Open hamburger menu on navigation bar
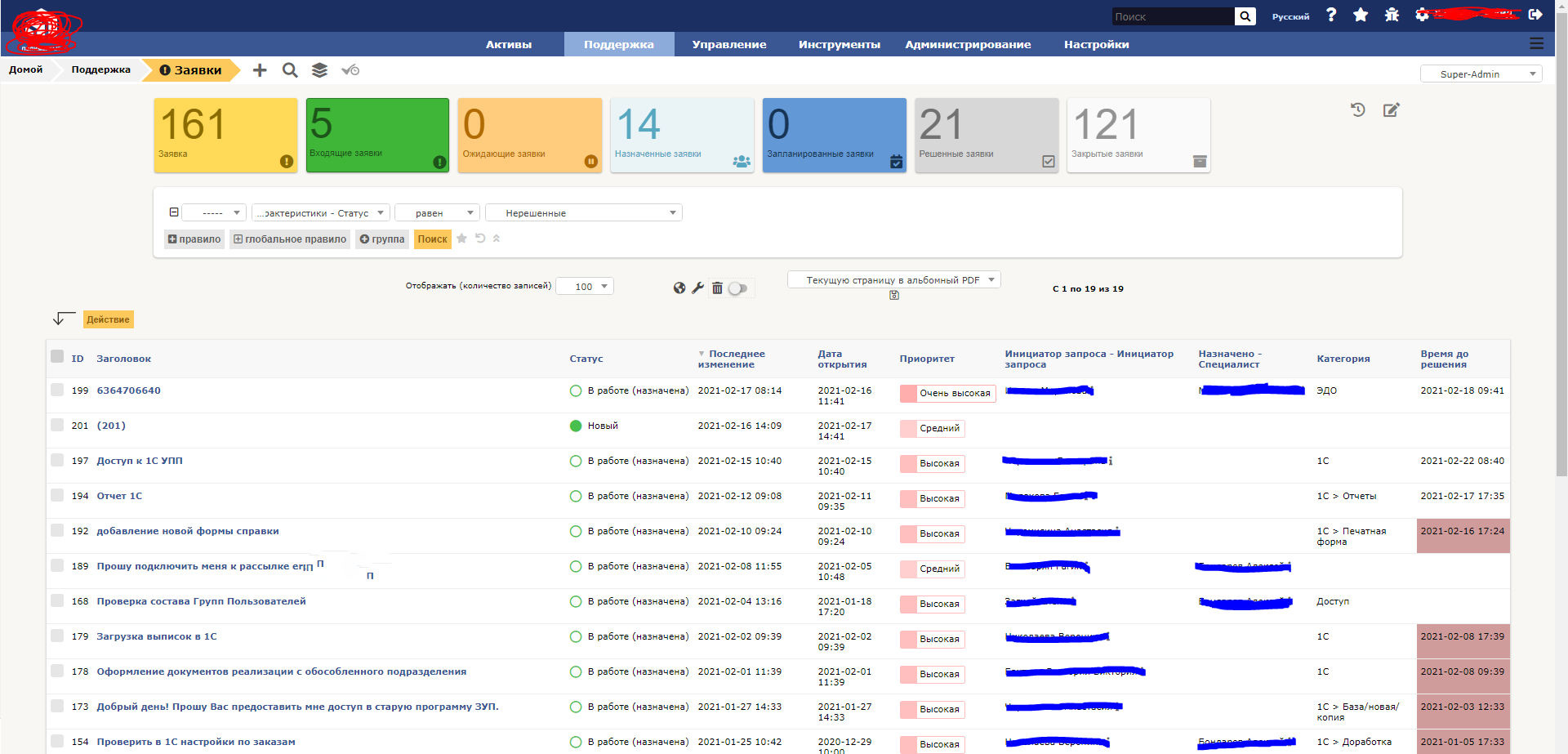The height and width of the screenshot is (754, 1568). pyautogui.click(x=1536, y=44)
